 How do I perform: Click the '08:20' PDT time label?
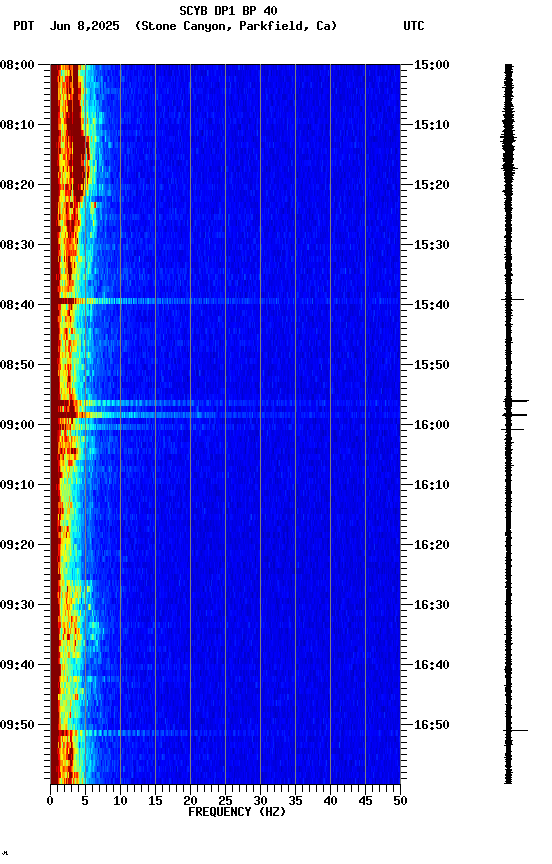click(17, 185)
